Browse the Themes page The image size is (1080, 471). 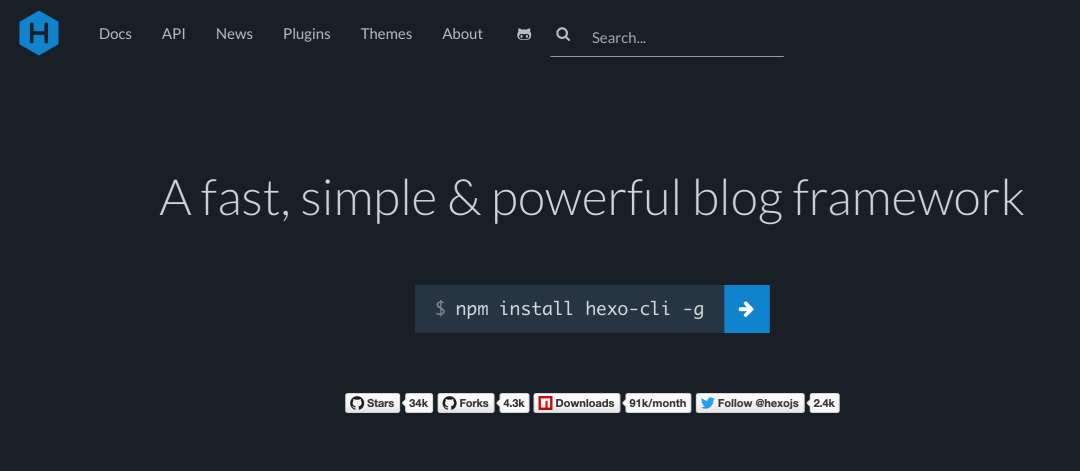[x=386, y=34]
